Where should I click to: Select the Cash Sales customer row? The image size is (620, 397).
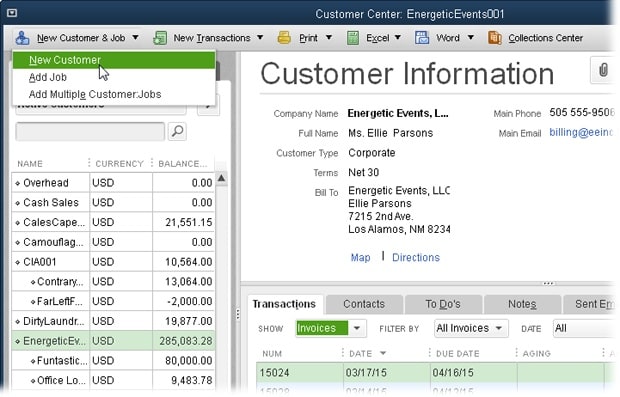click(113, 202)
